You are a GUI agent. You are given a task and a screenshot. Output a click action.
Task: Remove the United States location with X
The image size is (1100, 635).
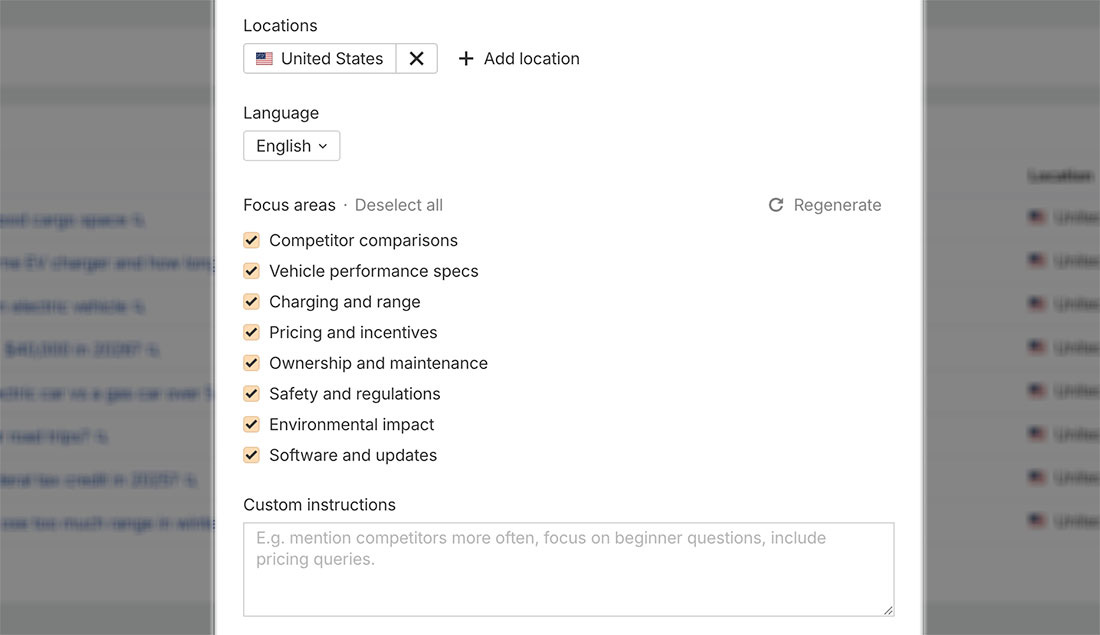[x=416, y=59]
